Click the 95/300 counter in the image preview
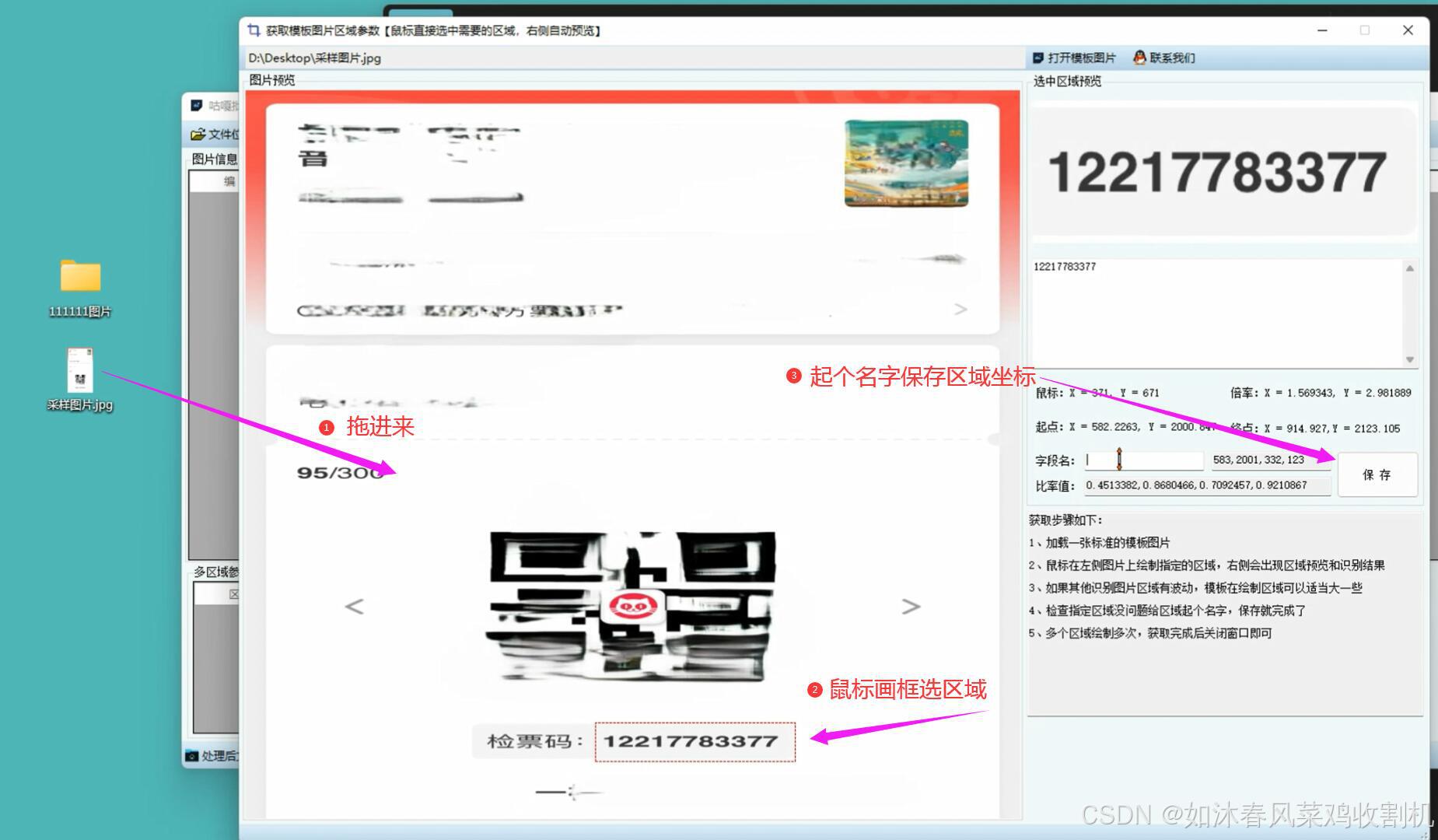Screen dimensions: 1438x840 point(341,473)
